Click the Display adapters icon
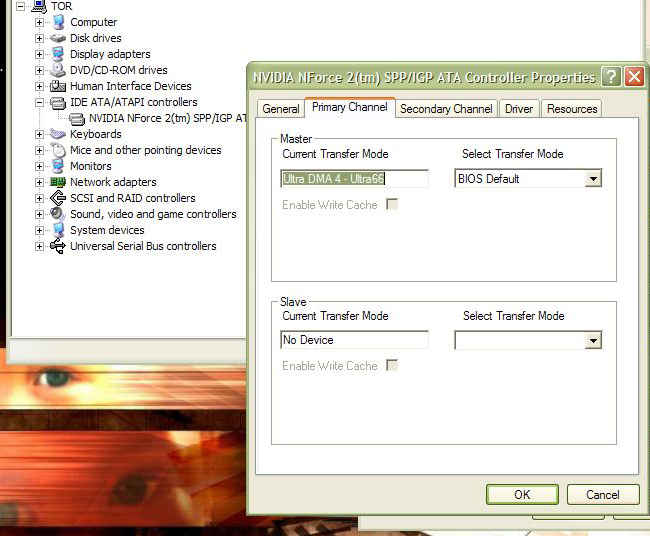 pyautogui.click(x=58, y=54)
